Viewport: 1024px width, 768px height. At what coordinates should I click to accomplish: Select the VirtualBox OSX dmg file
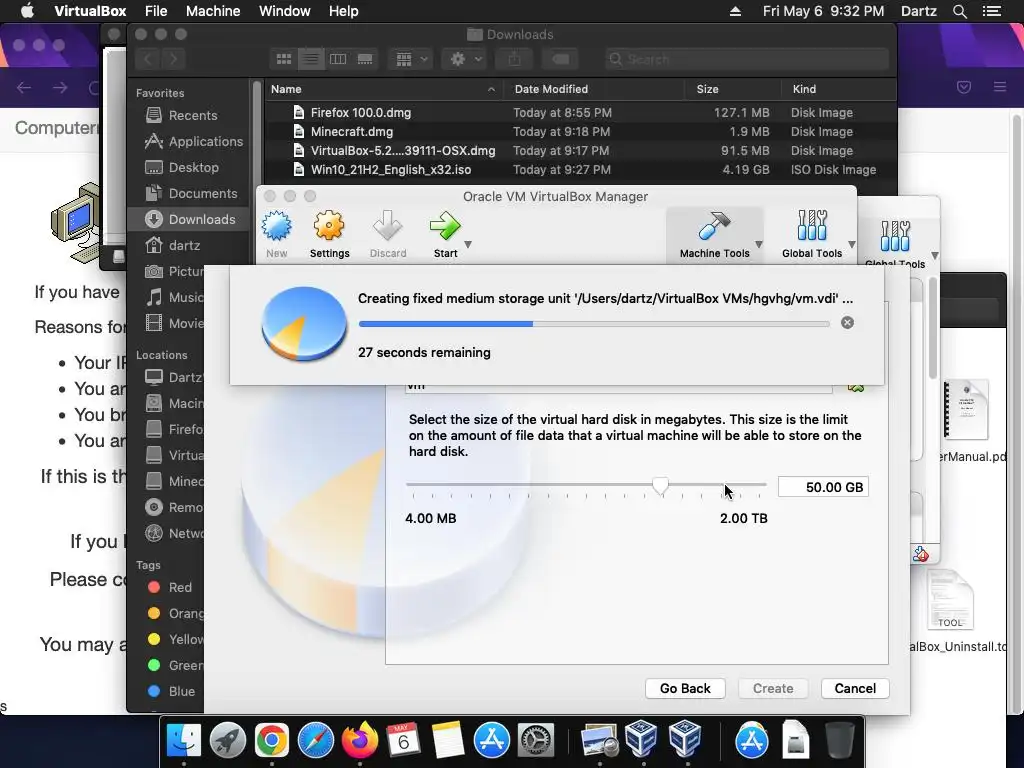click(x=580, y=150)
